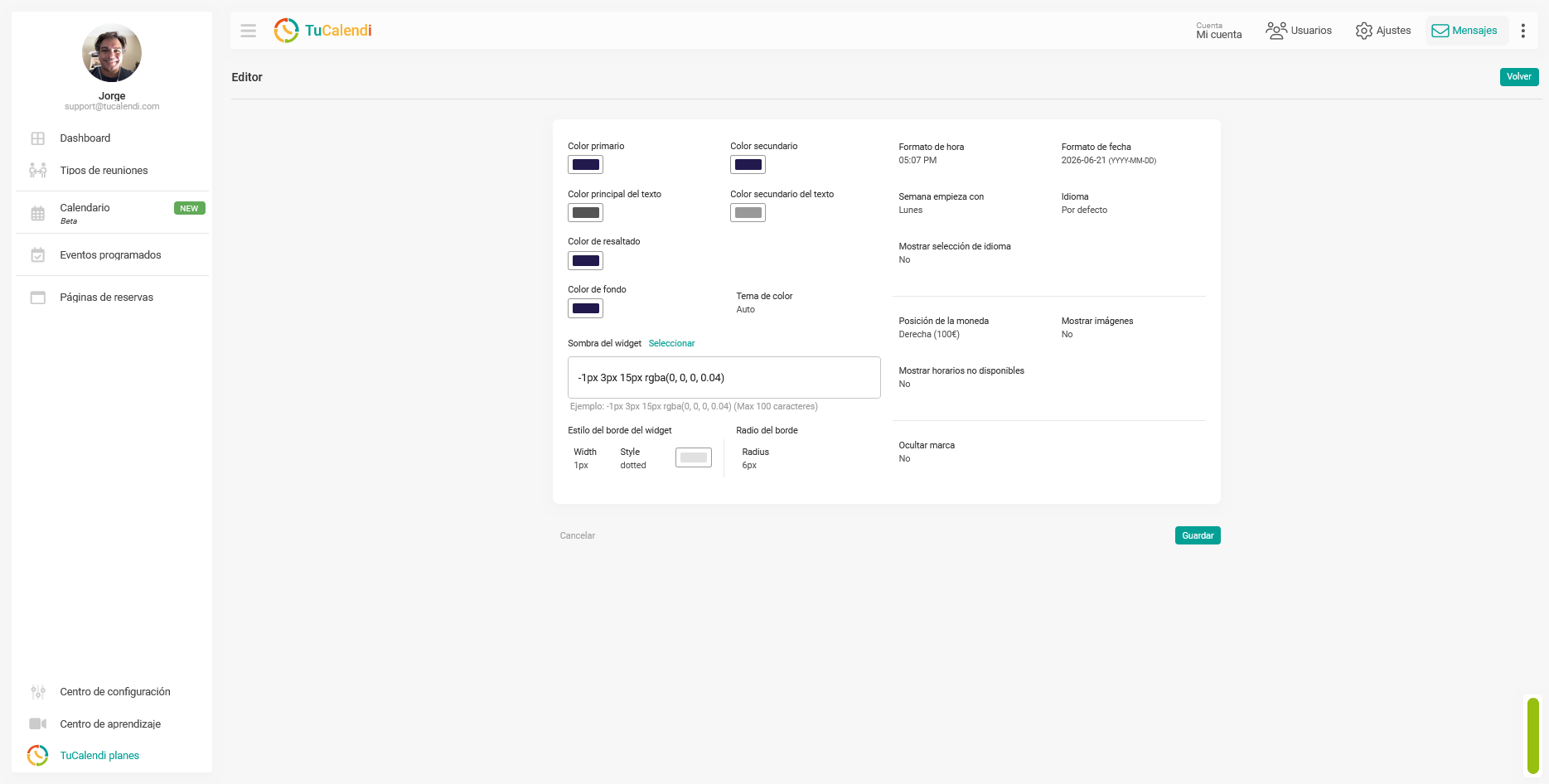Open Formato de fecha 2026-06-21 dropdown
1549x784 pixels.
click(1108, 153)
